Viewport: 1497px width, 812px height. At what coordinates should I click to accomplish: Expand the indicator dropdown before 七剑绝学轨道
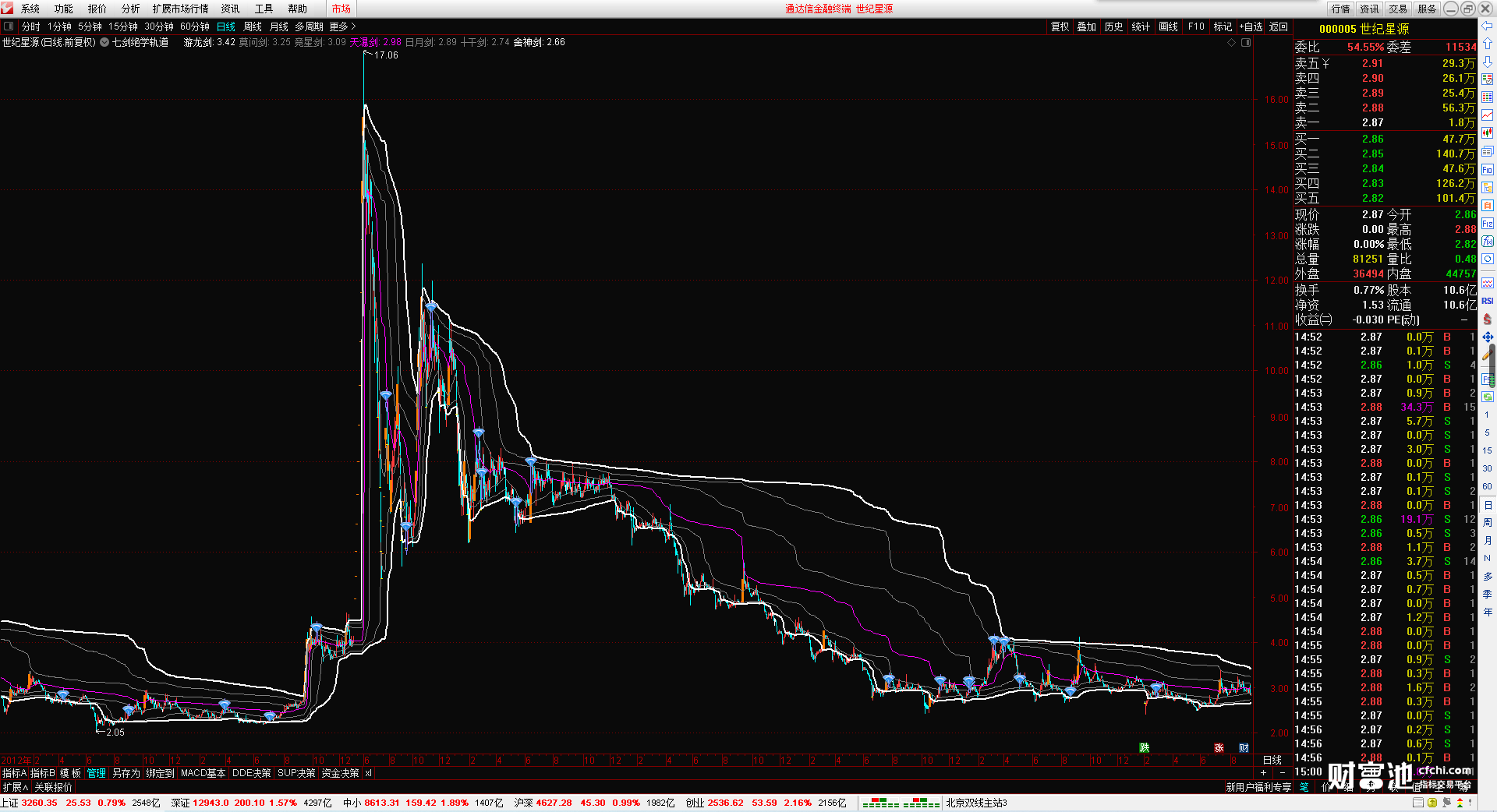(x=104, y=42)
